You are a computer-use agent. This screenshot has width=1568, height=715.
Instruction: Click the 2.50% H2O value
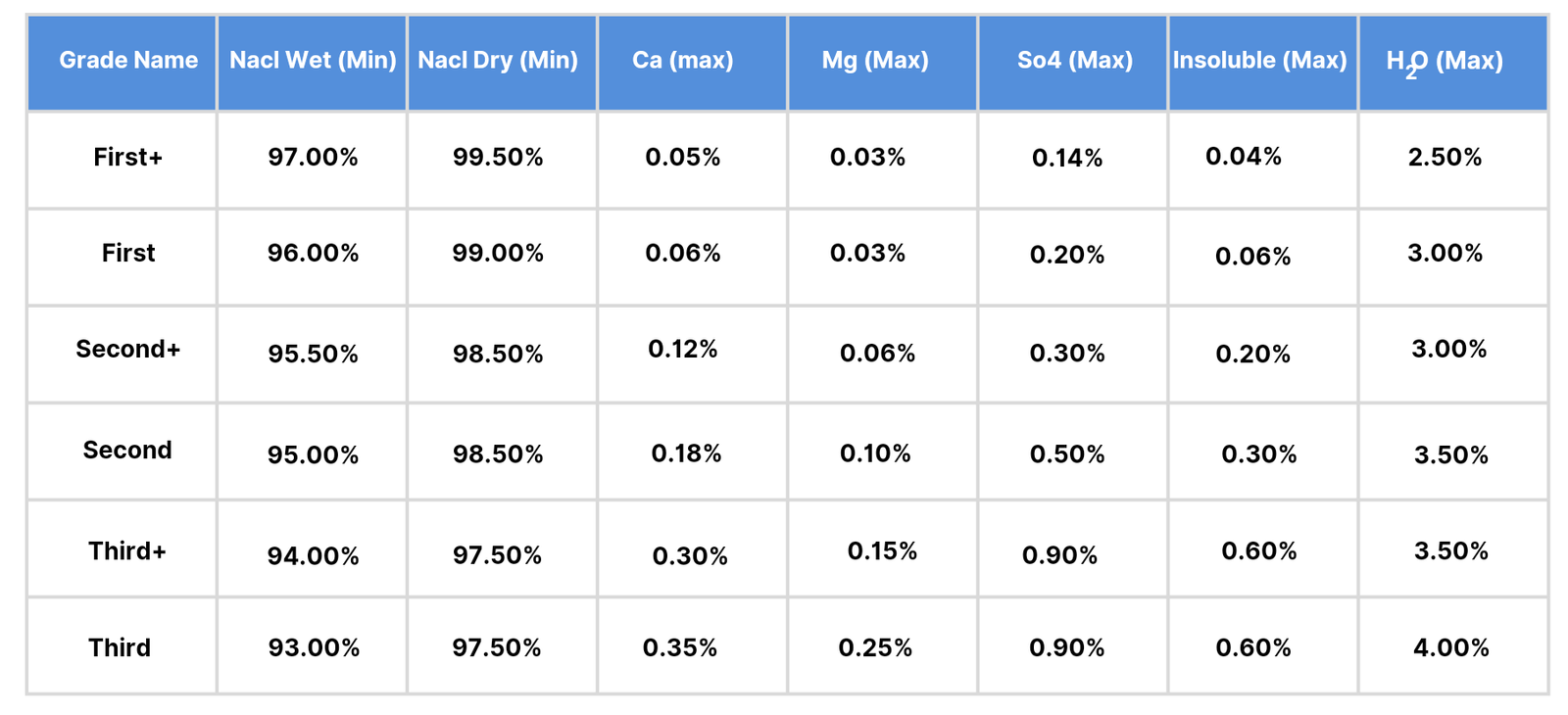[1445, 158]
